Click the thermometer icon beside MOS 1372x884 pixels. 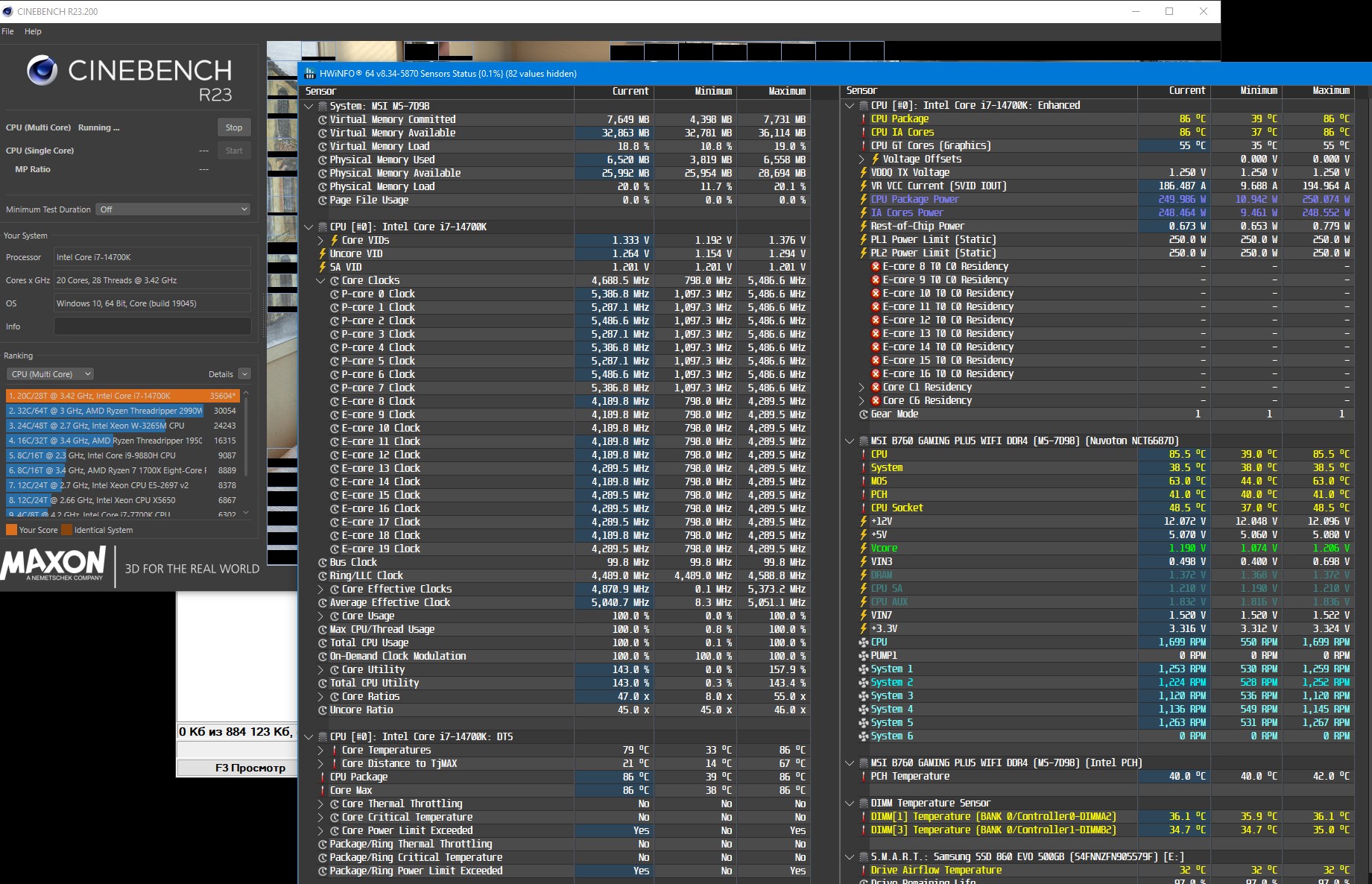click(864, 482)
